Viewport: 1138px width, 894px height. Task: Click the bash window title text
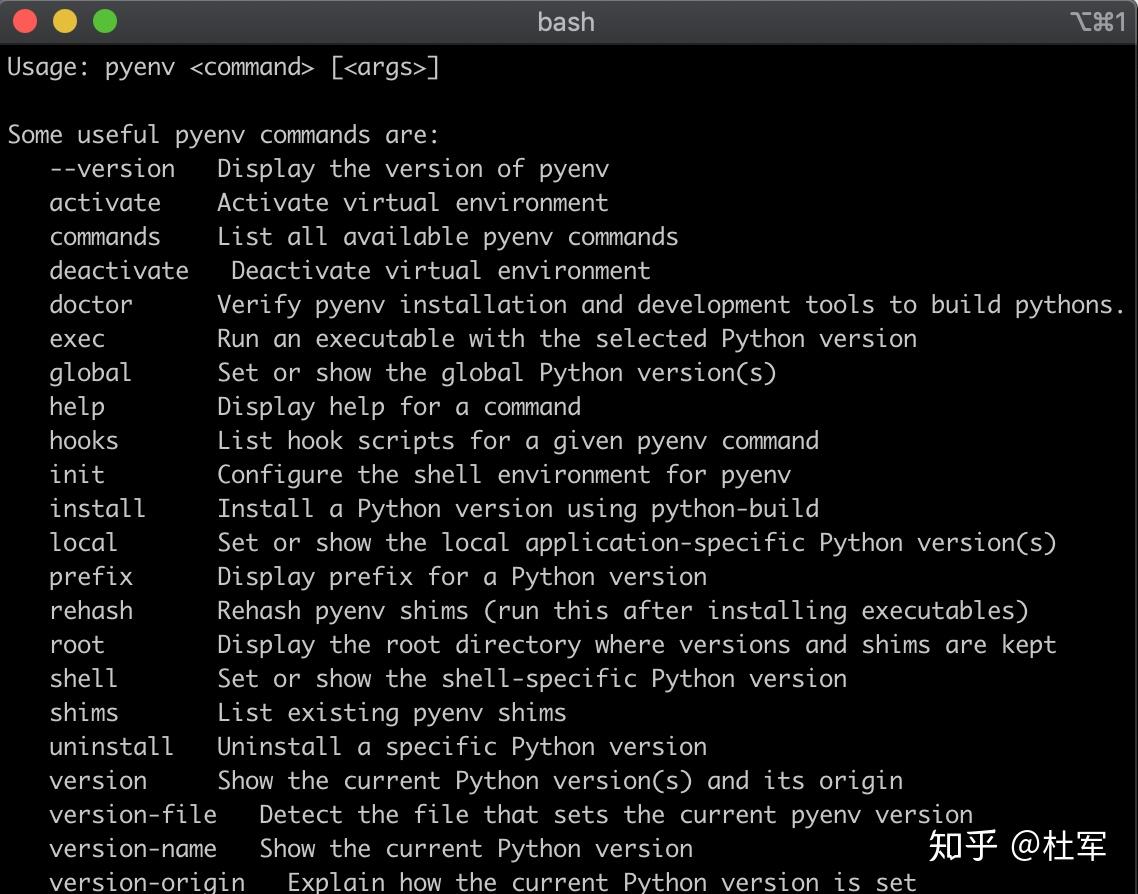click(x=566, y=22)
